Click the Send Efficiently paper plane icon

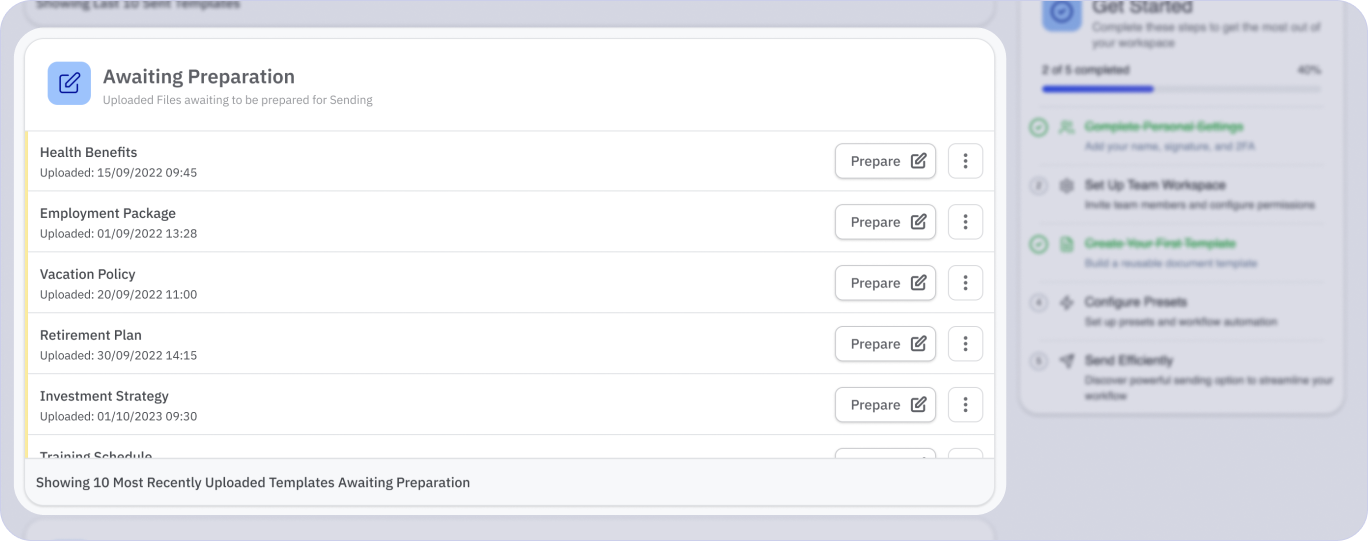[1067, 360]
